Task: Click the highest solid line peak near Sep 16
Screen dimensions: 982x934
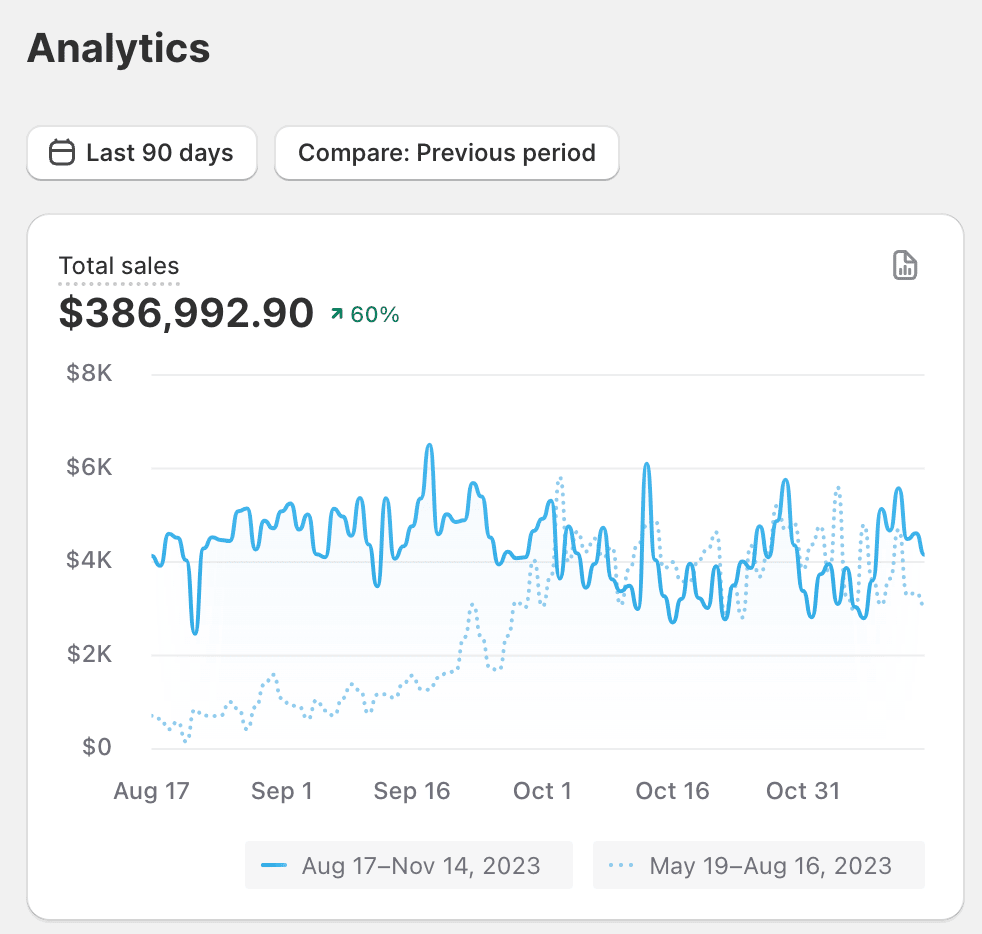Action: (x=429, y=446)
